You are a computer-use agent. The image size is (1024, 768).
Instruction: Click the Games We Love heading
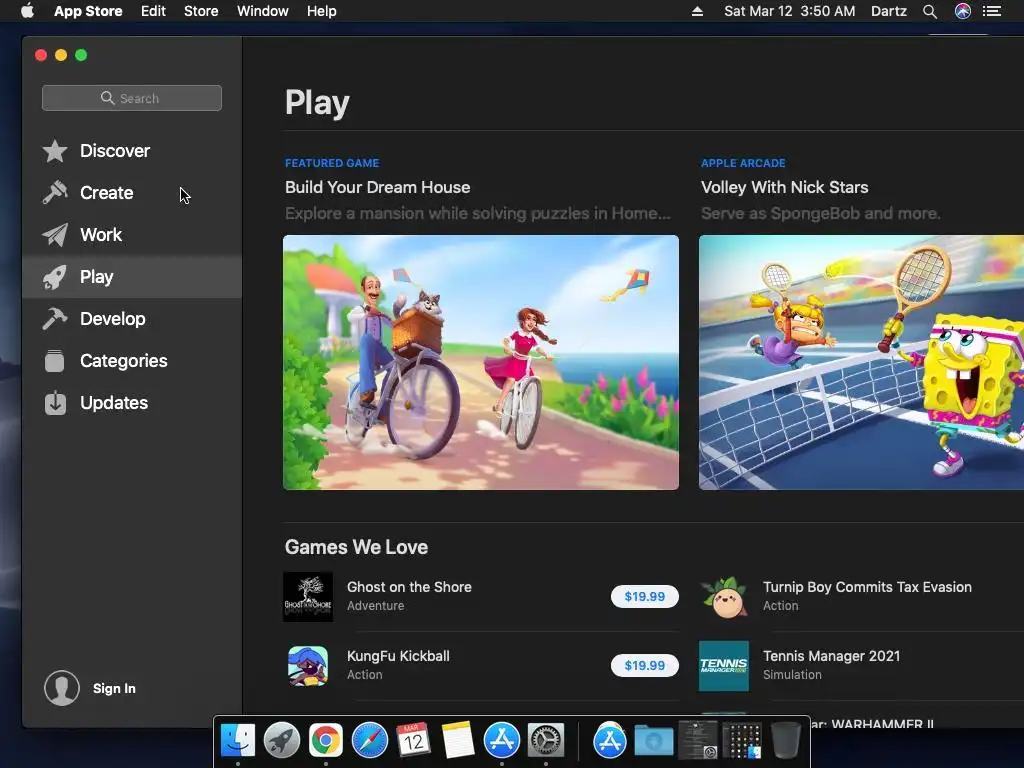click(x=357, y=547)
